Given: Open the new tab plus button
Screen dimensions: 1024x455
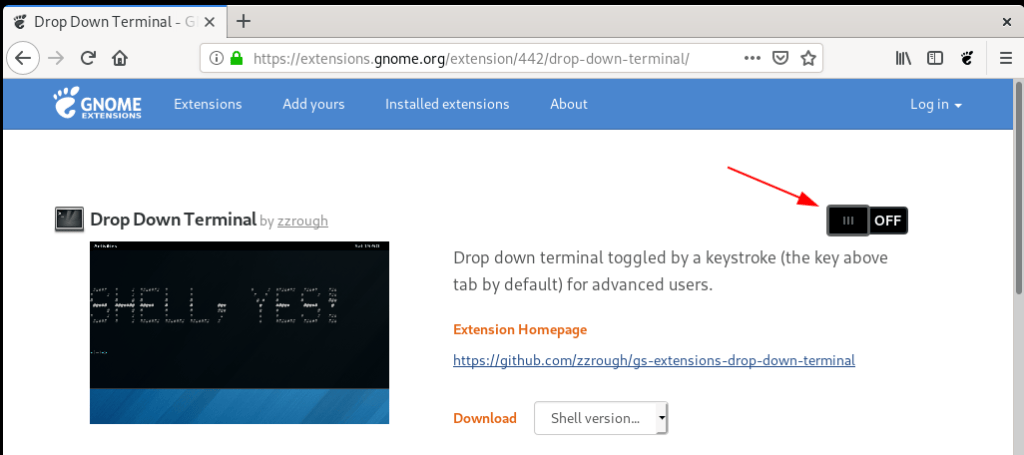Looking at the screenshot, I should [x=243, y=21].
